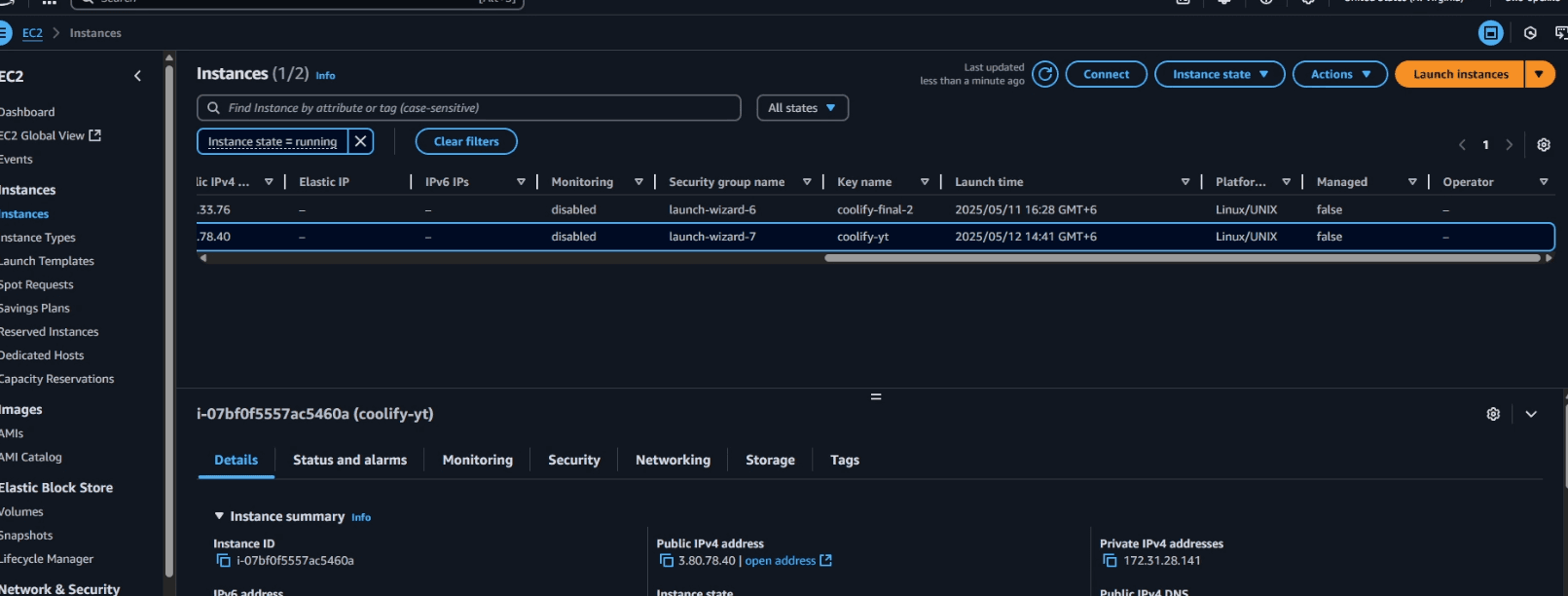Click the 'open address' link

click(x=788, y=561)
